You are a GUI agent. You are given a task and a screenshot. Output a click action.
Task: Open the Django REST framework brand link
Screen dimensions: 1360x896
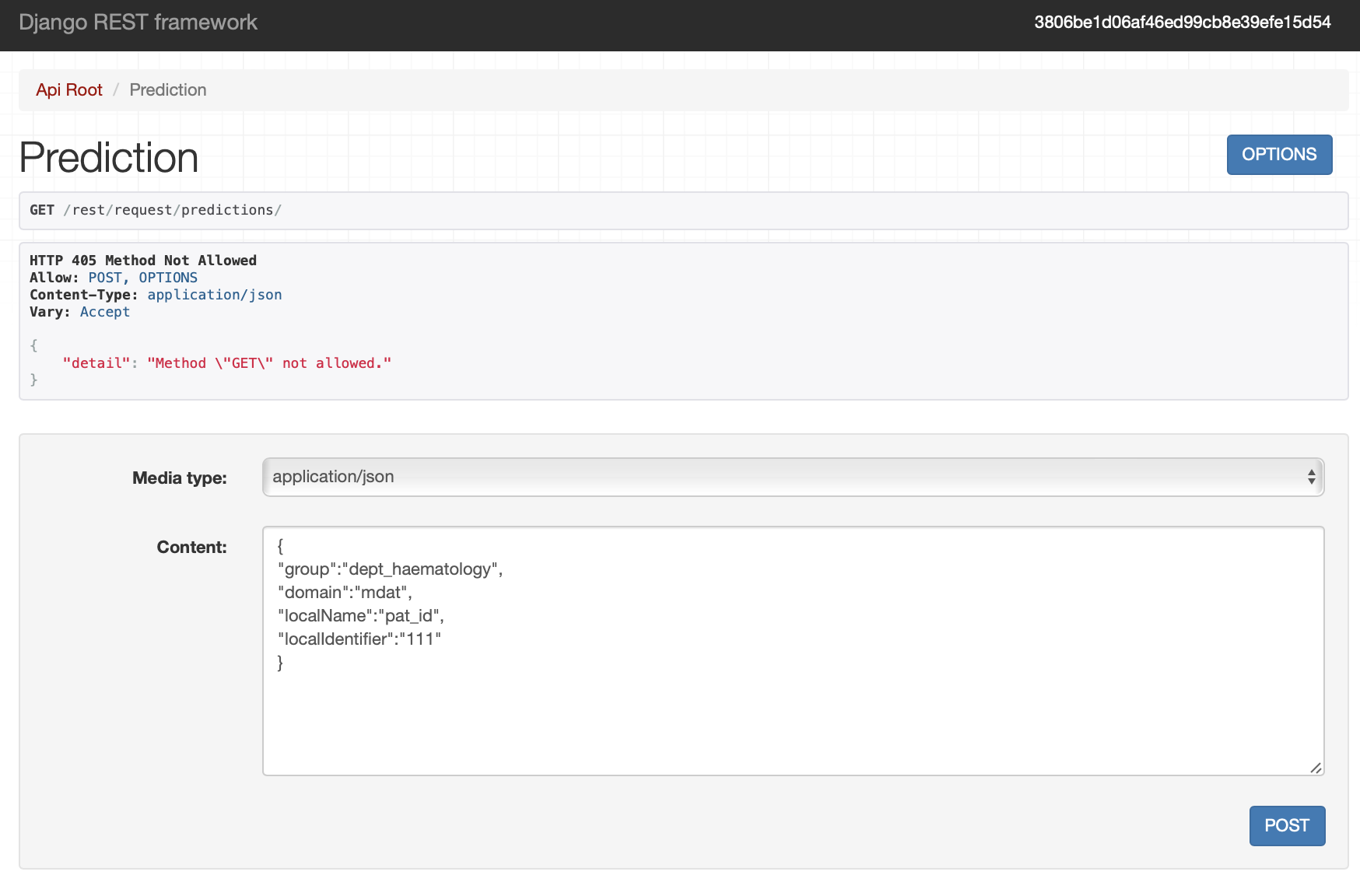138,23
